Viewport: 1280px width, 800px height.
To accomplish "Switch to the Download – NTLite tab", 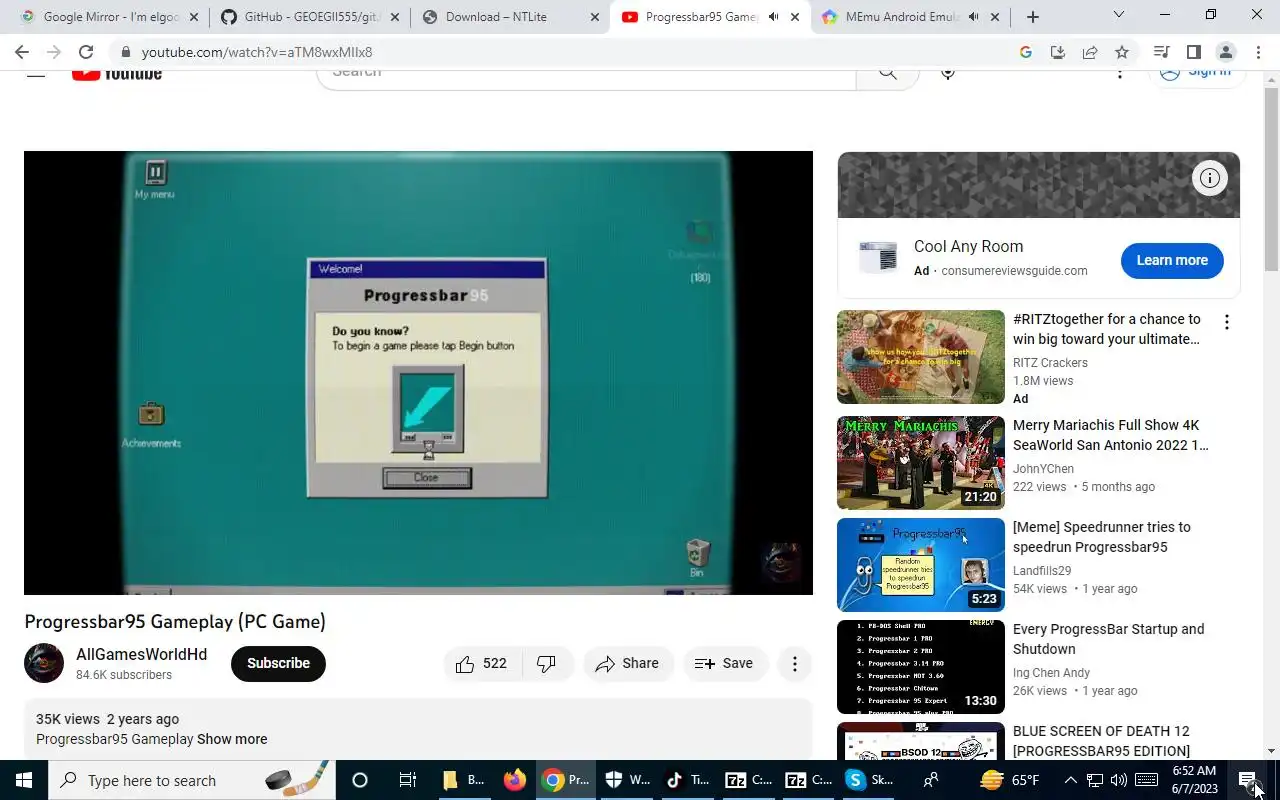I will [x=510, y=17].
